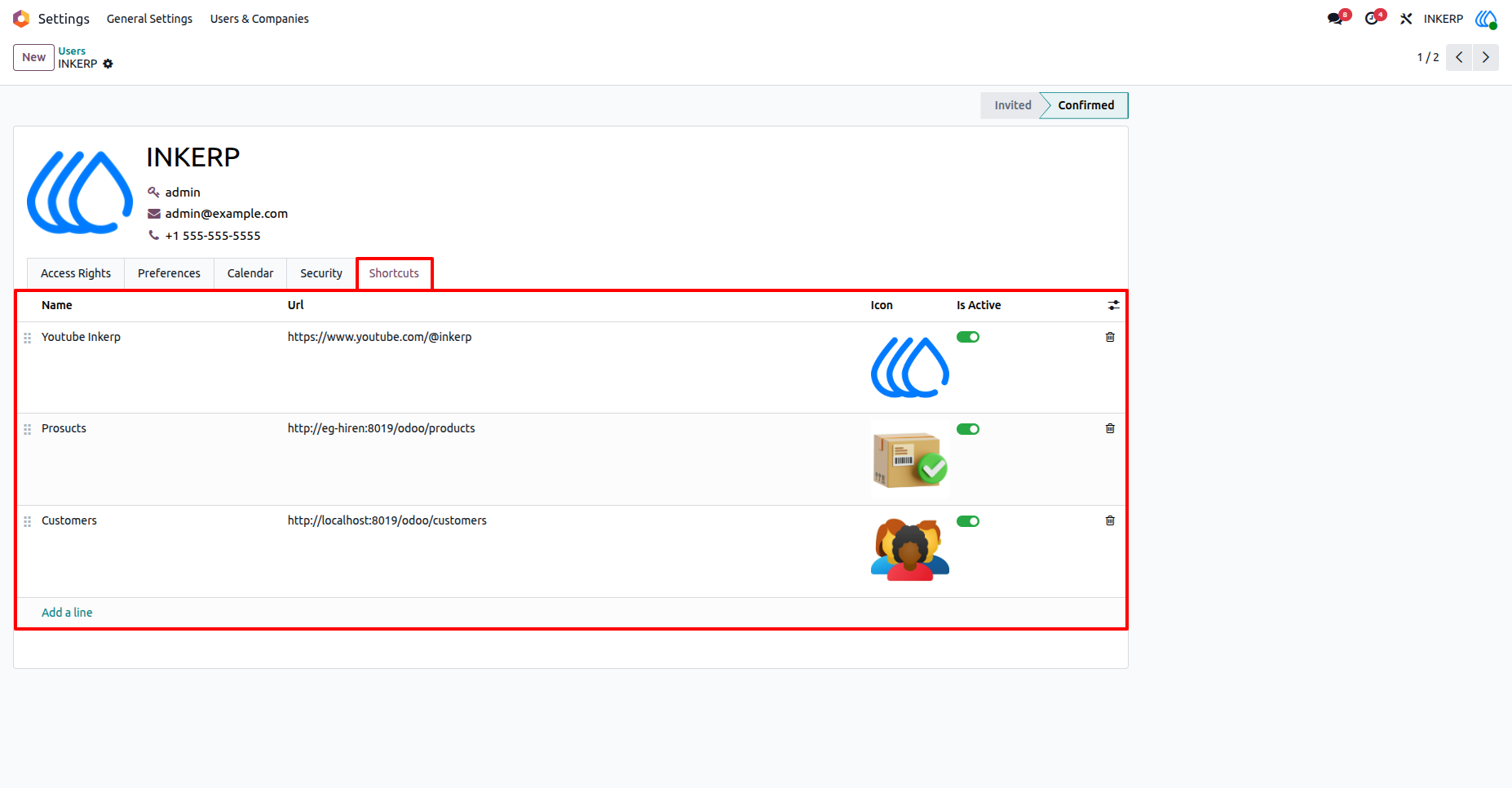Open the optional columns adjust icon
The height and width of the screenshot is (788, 1512).
(x=1113, y=305)
